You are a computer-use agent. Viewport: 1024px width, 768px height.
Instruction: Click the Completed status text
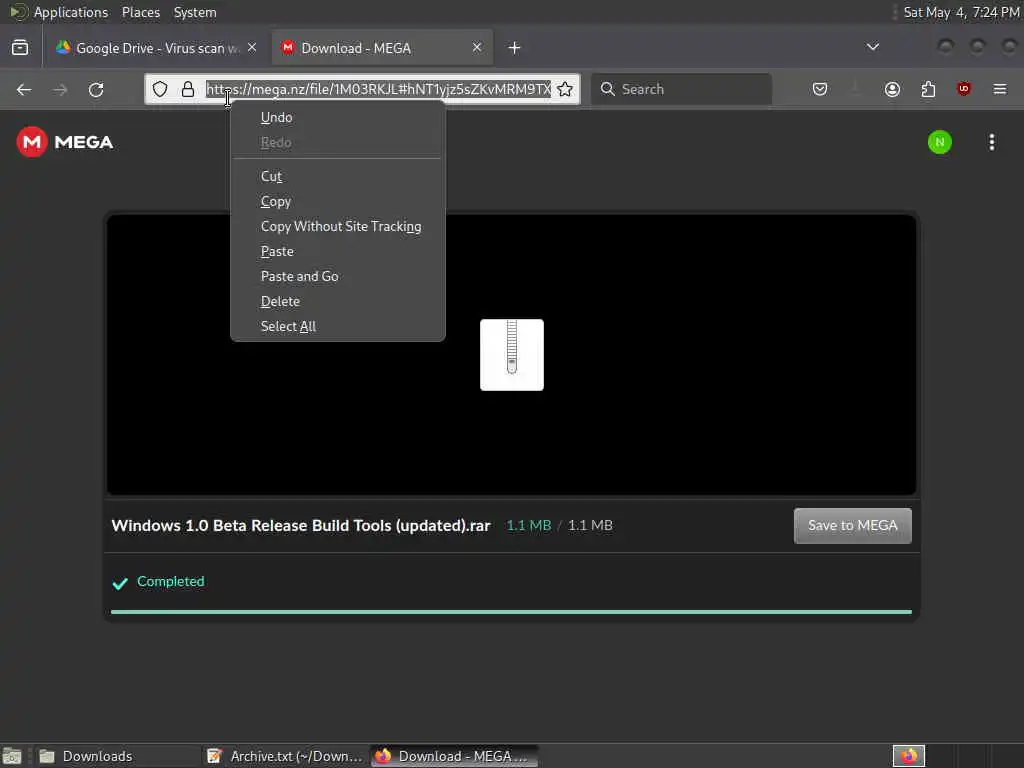pyautogui.click(x=170, y=581)
